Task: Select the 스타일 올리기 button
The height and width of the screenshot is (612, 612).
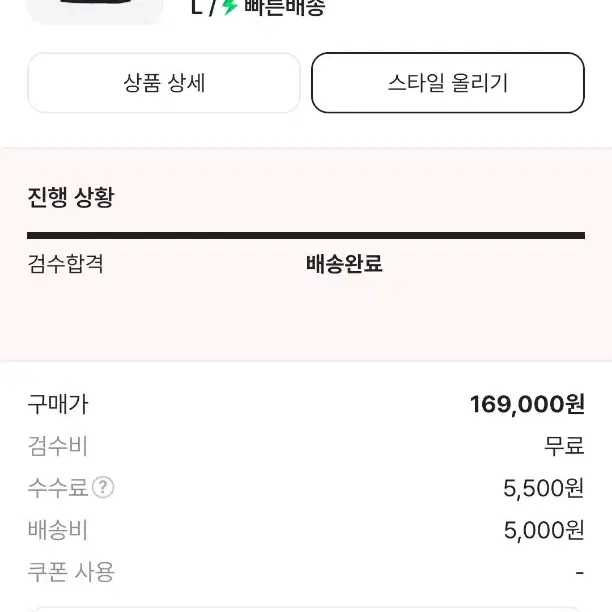Action: click(448, 83)
